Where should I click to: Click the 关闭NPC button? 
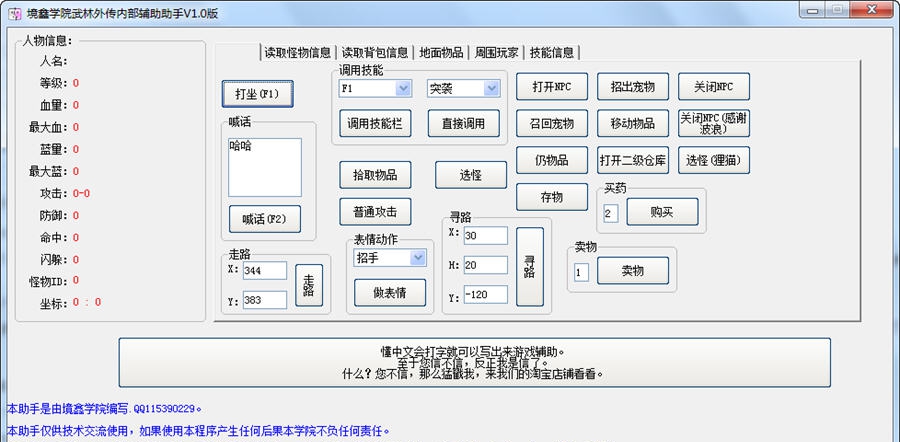(713, 87)
